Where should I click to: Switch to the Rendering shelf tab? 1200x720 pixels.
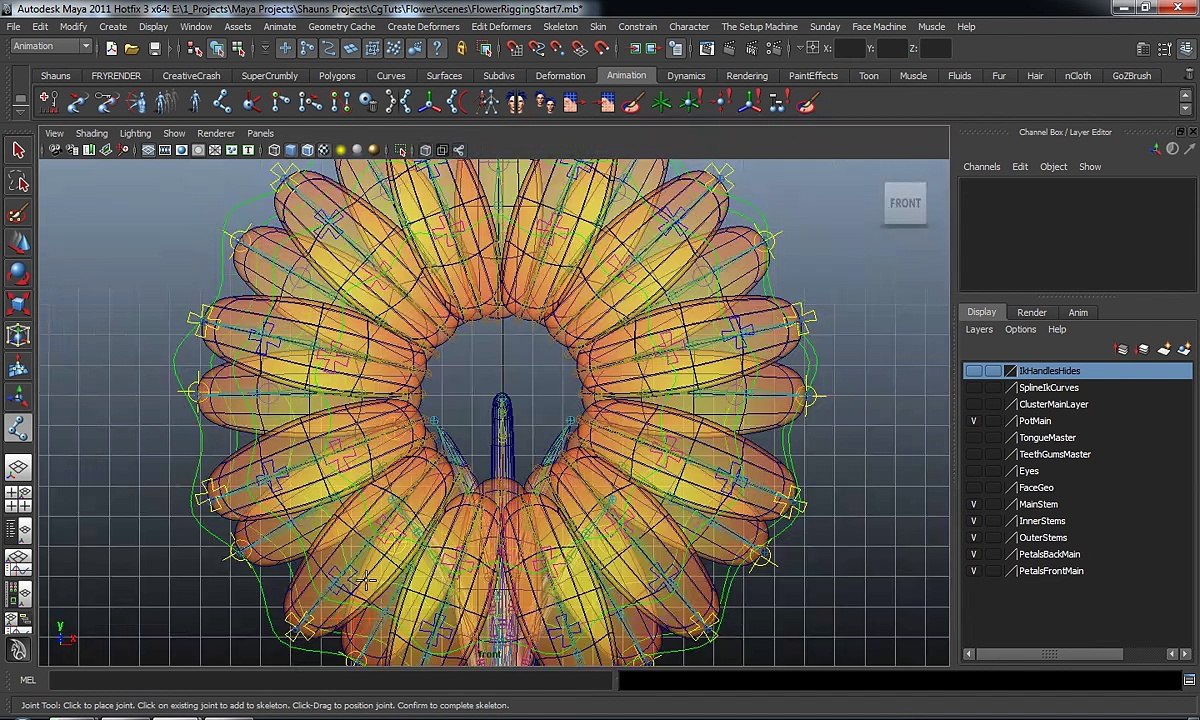click(747, 76)
